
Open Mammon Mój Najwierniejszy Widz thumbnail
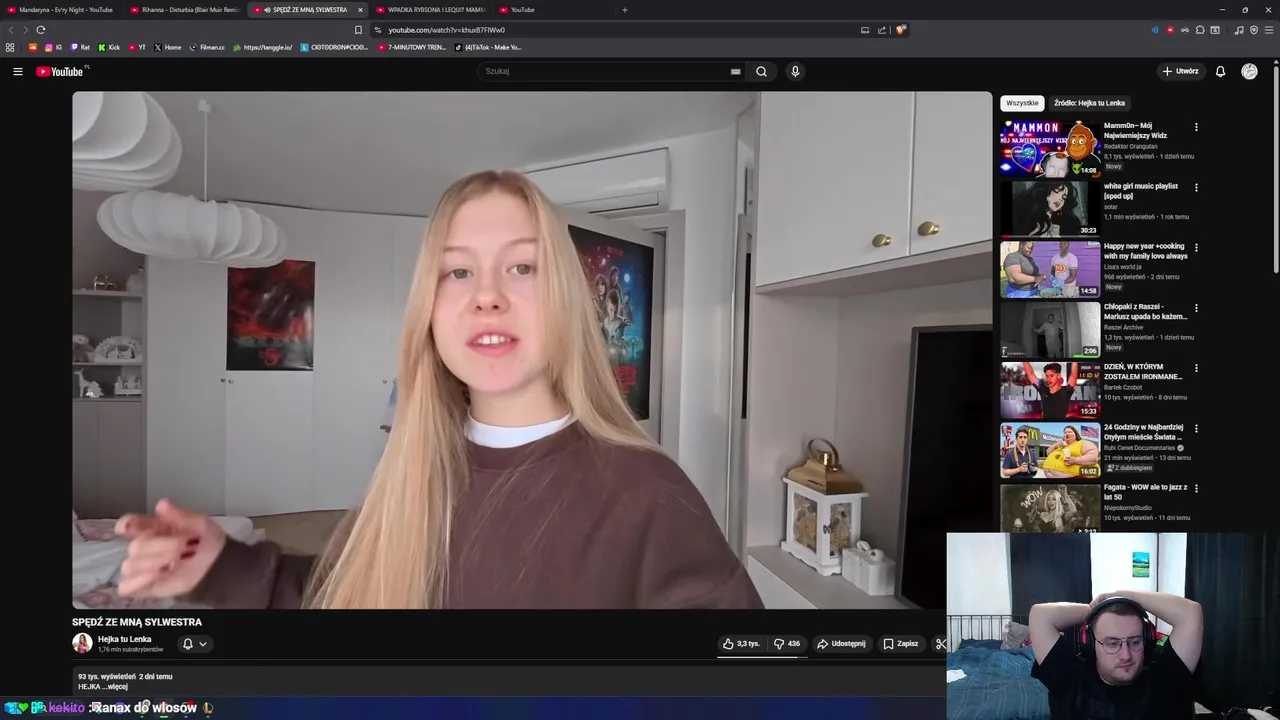point(1050,148)
